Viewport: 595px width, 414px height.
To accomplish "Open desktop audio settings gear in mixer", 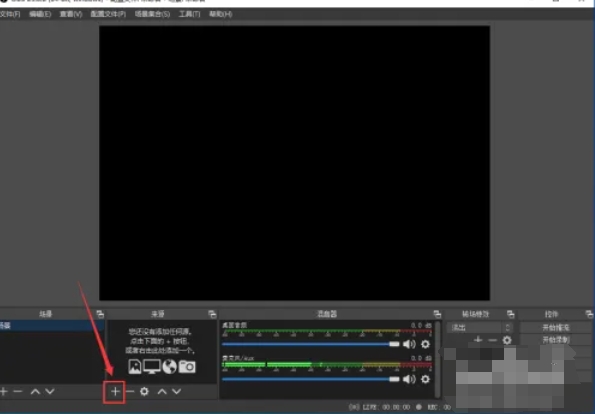I will pos(425,344).
